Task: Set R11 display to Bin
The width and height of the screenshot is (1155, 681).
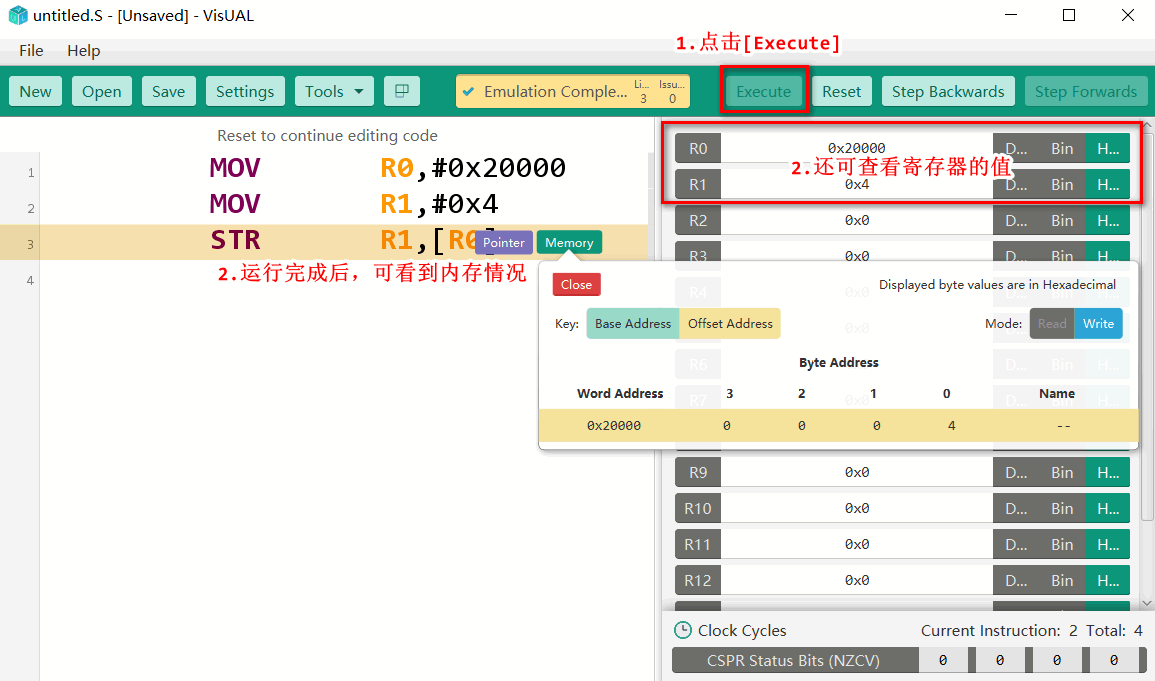Action: point(1061,544)
